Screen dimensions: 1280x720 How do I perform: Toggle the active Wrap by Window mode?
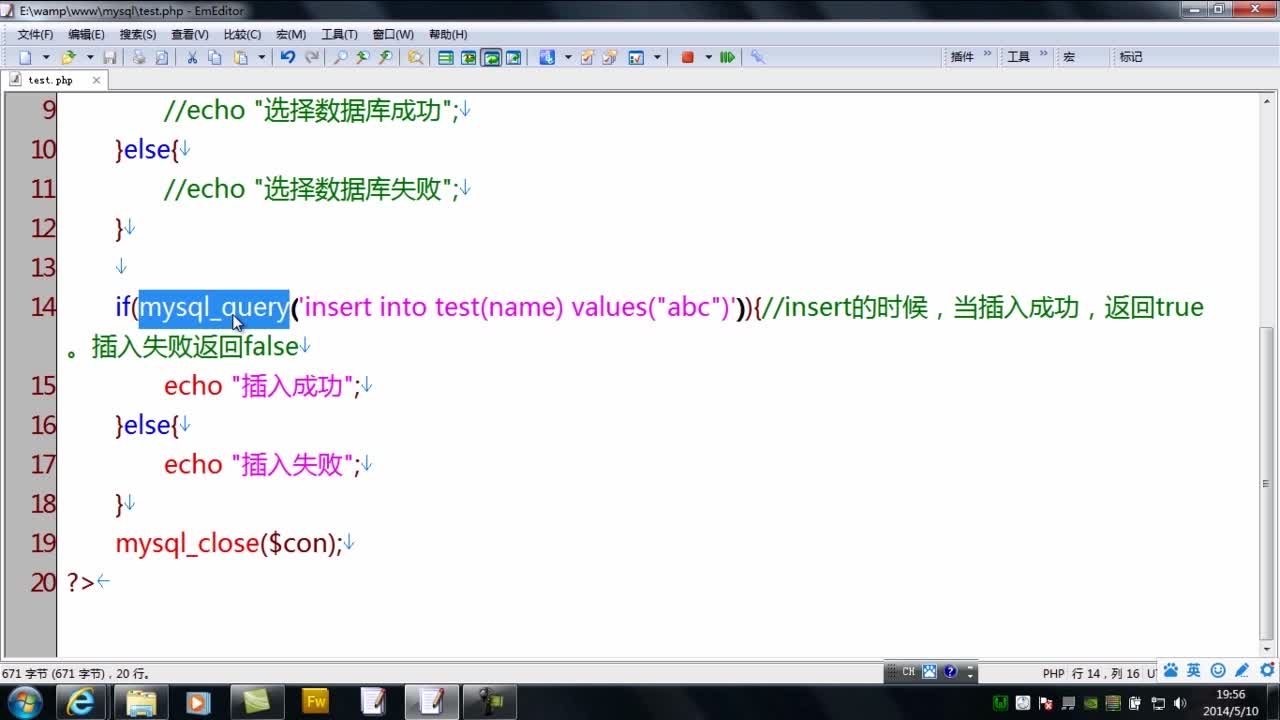coord(491,57)
